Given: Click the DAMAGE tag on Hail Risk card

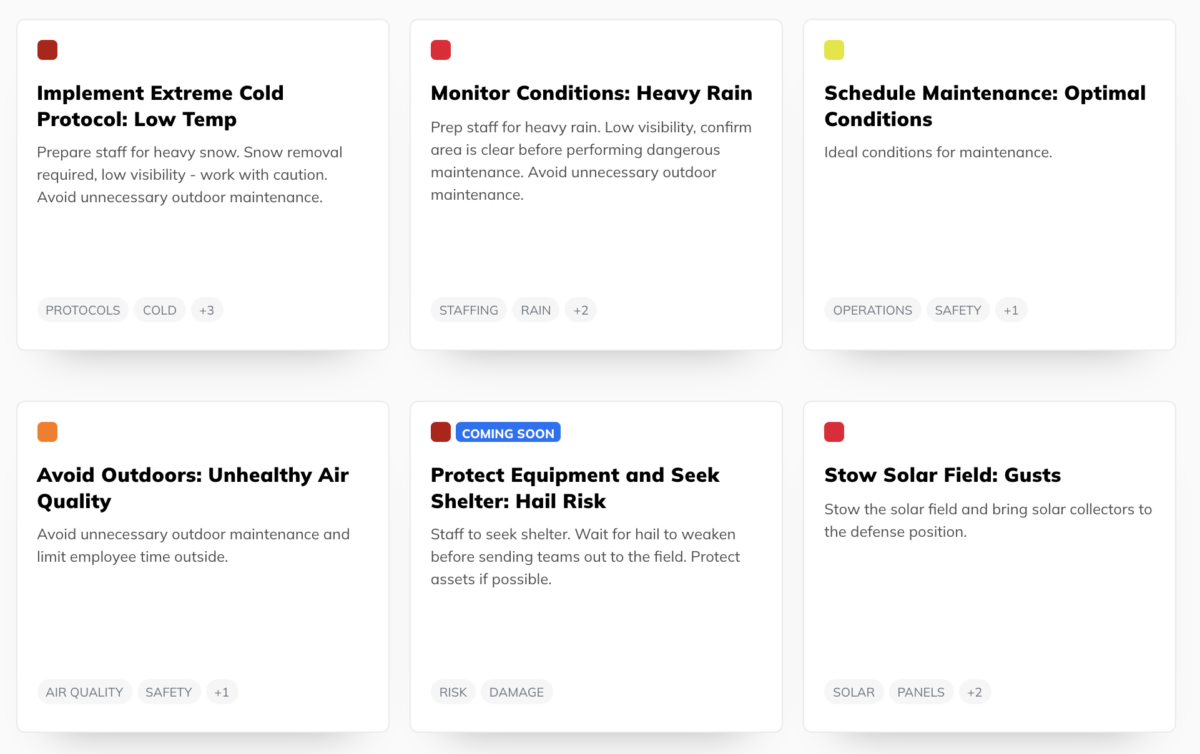Looking at the screenshot, I should tap(517, 692).
